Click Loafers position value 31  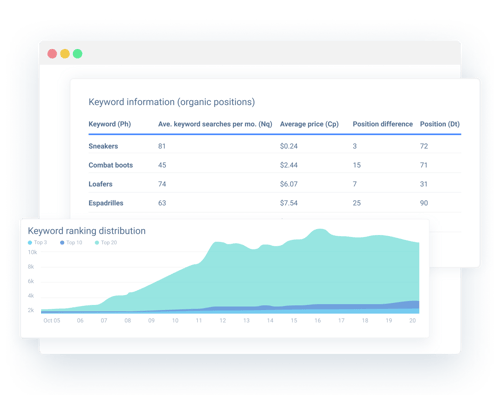424,184
